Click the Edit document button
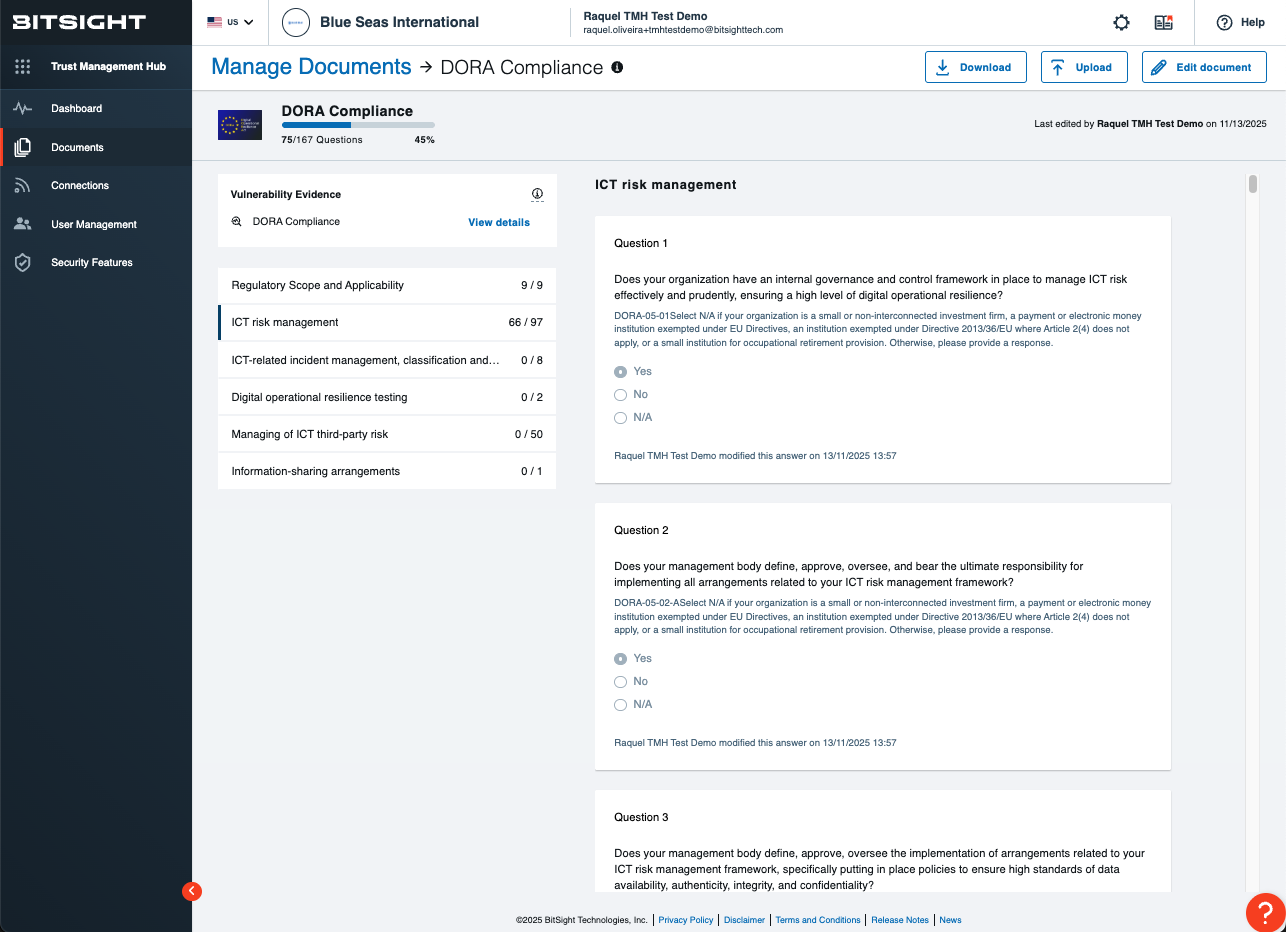This screenshot has width=1286, height=932. (1204, 67)
